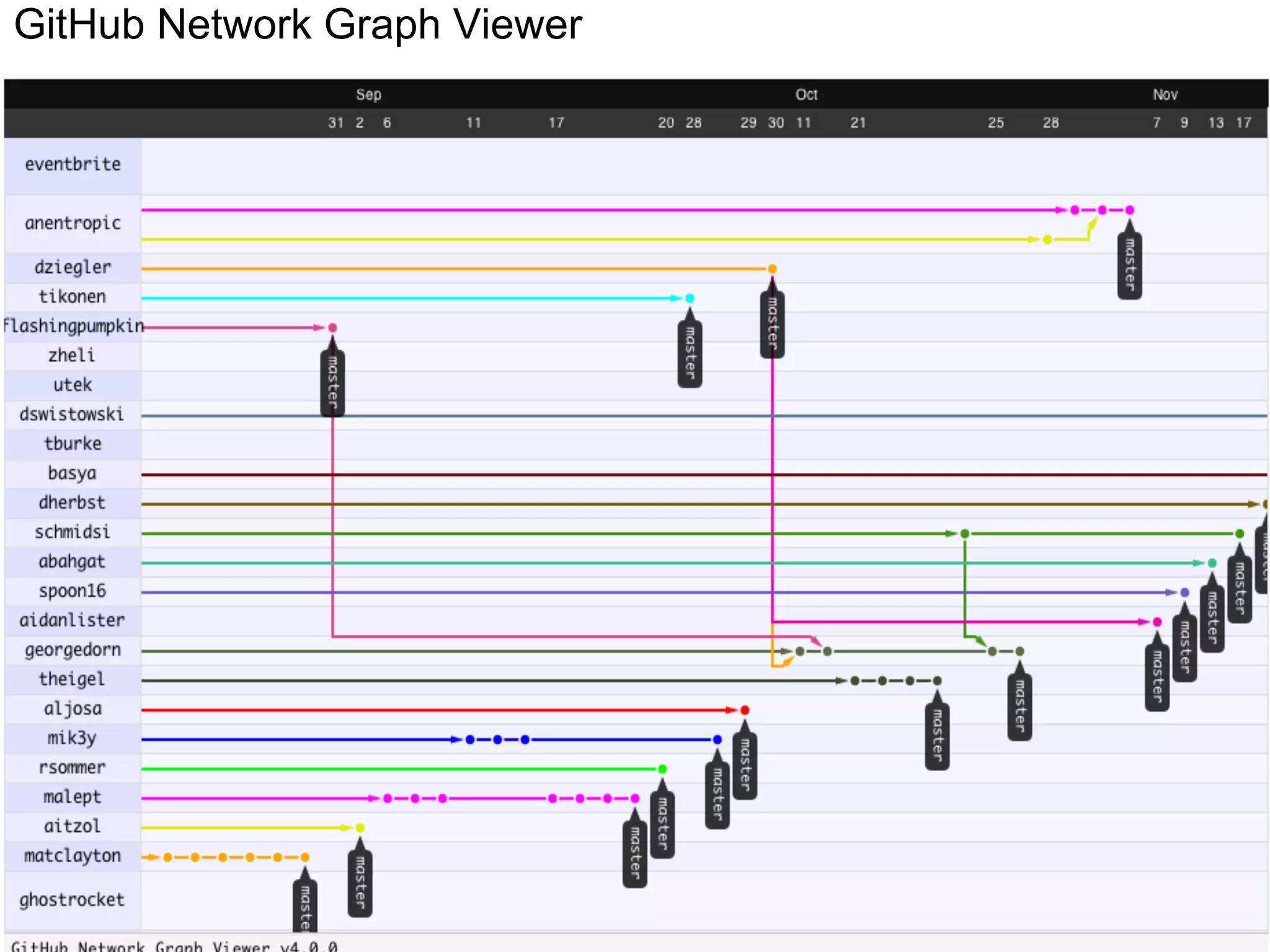Click the purple commit dot on spoon16 row

(x=1184, y=593)
